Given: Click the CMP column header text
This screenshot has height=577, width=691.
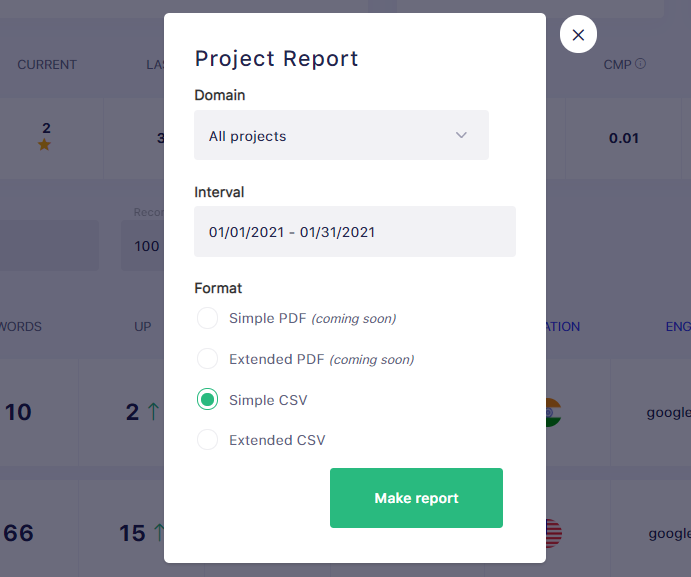Looking at the screenshot, I should point(617,65).
